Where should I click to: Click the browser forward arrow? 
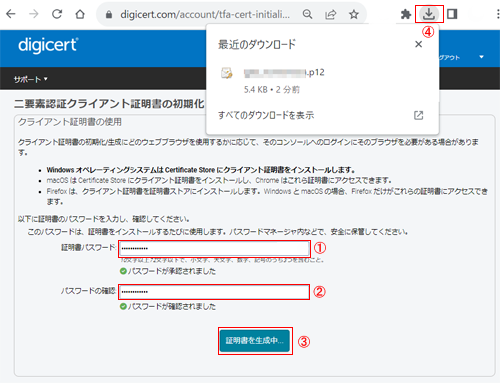(x=33, y=14)
